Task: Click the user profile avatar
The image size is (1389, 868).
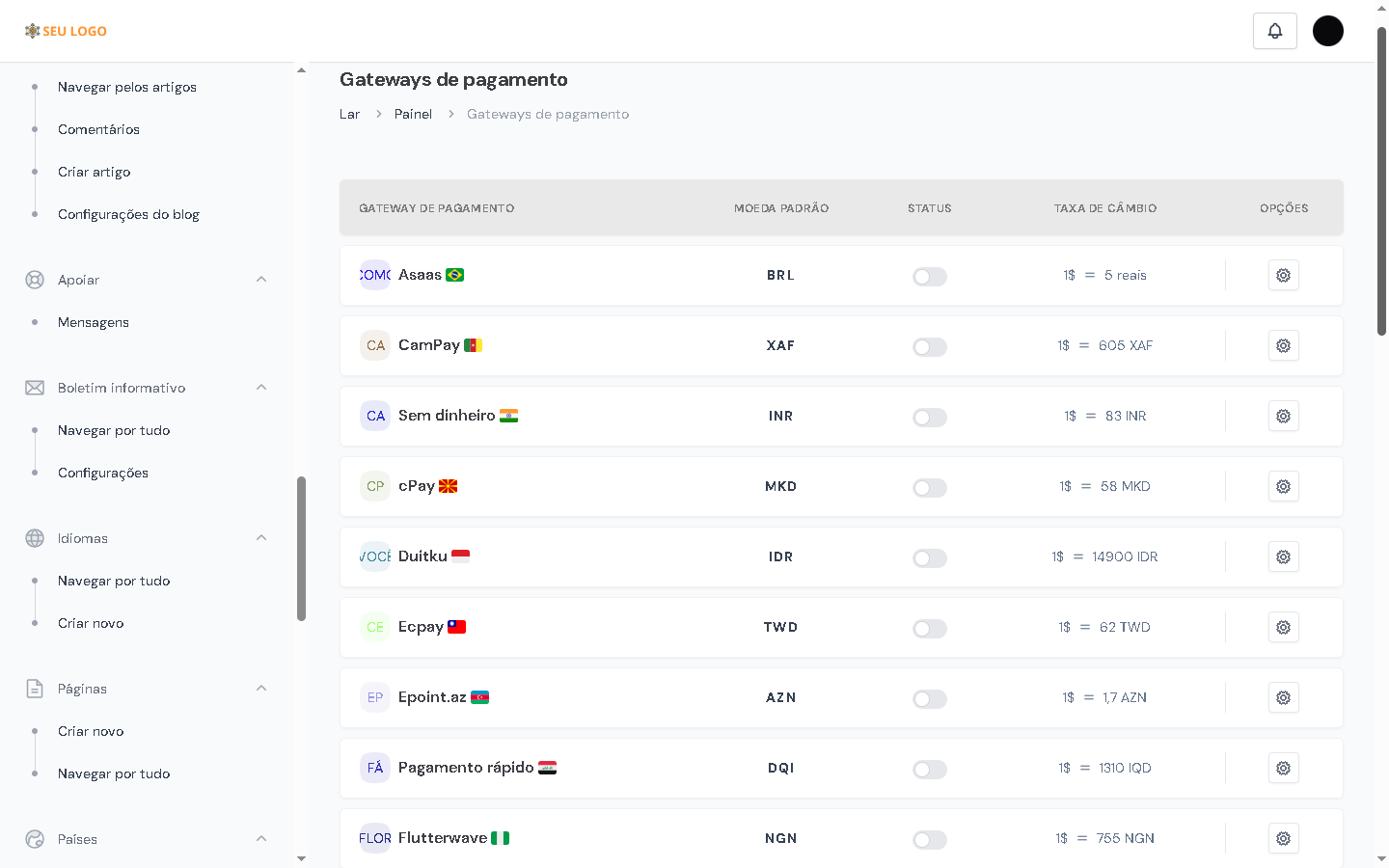Action: point(1327,31)
